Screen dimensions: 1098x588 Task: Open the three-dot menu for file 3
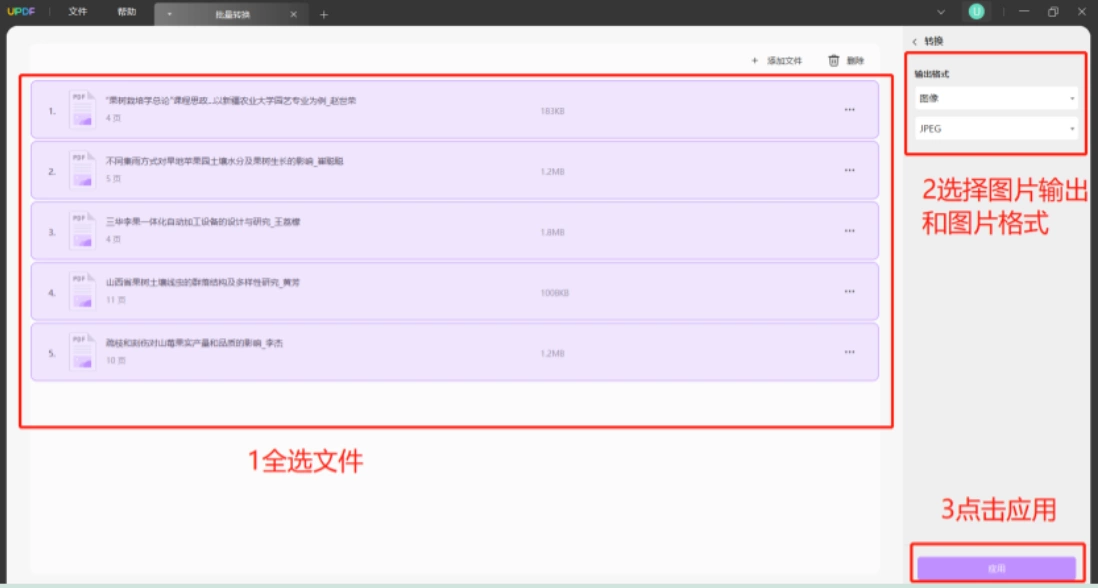point(849,231)
